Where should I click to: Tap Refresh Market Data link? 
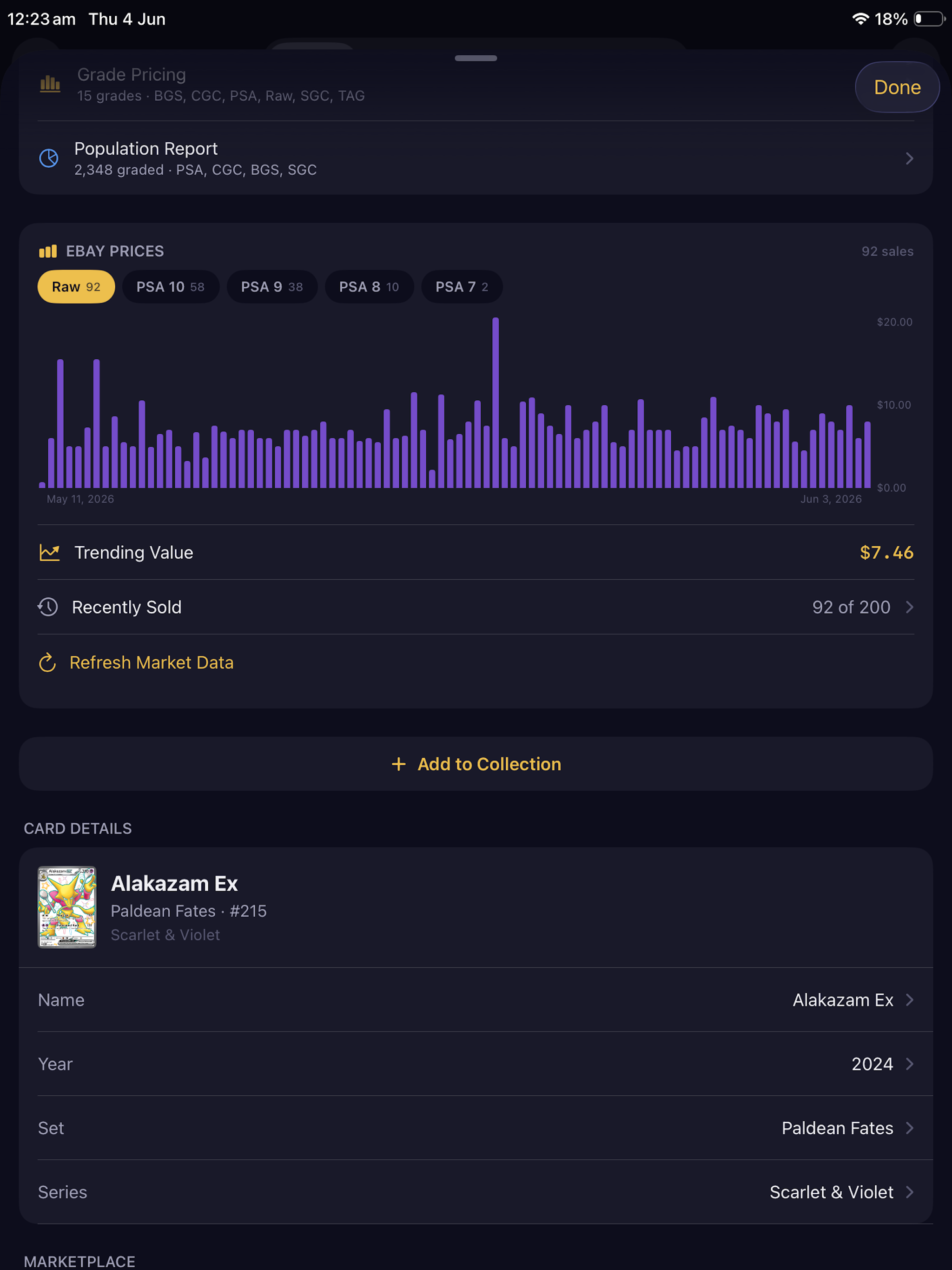(x=152, y=662)
